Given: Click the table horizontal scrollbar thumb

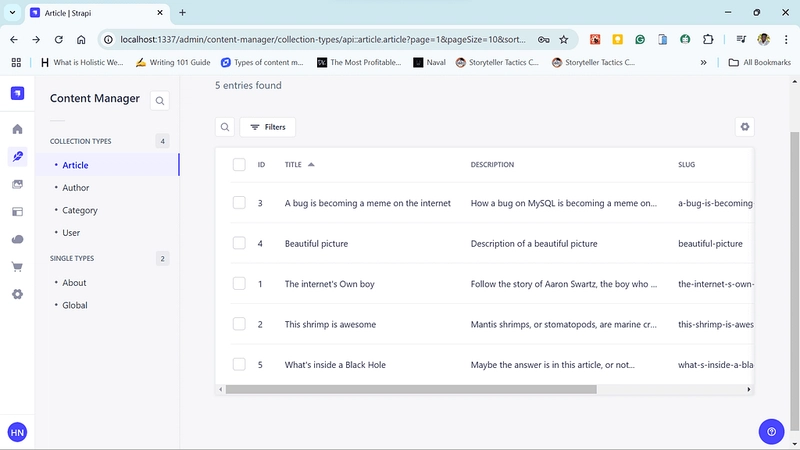Looking at the screenshot, I should click(411, 389).
